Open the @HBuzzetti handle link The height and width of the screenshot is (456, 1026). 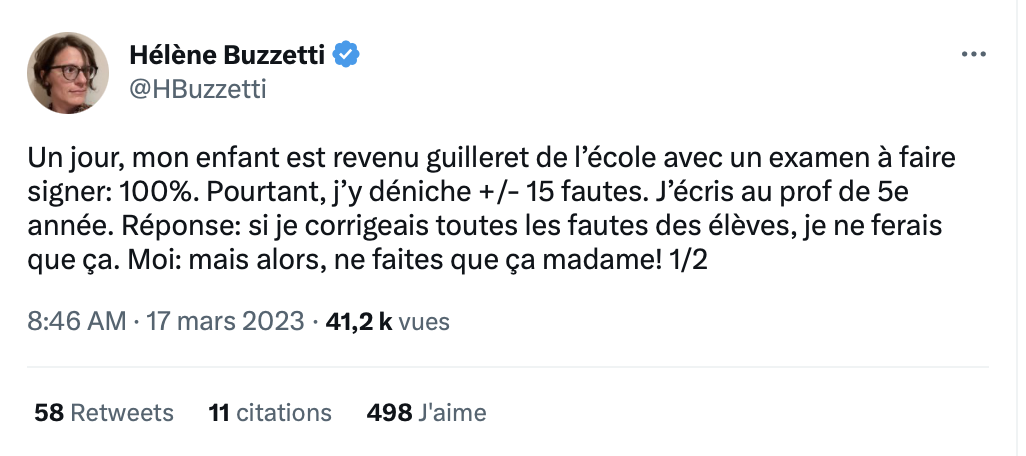point(198,88)
